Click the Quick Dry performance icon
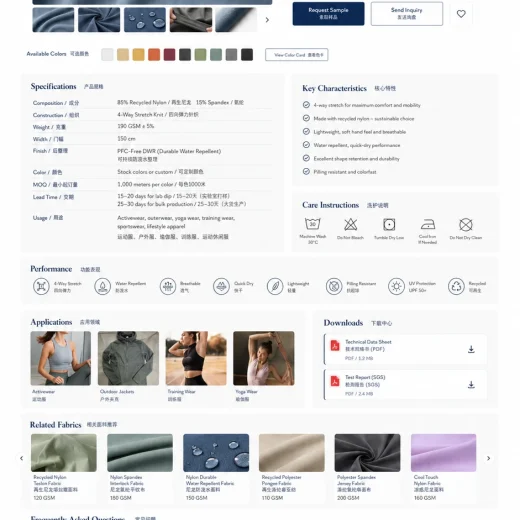This screenshot has height=520, width=520. click(221, 286)
